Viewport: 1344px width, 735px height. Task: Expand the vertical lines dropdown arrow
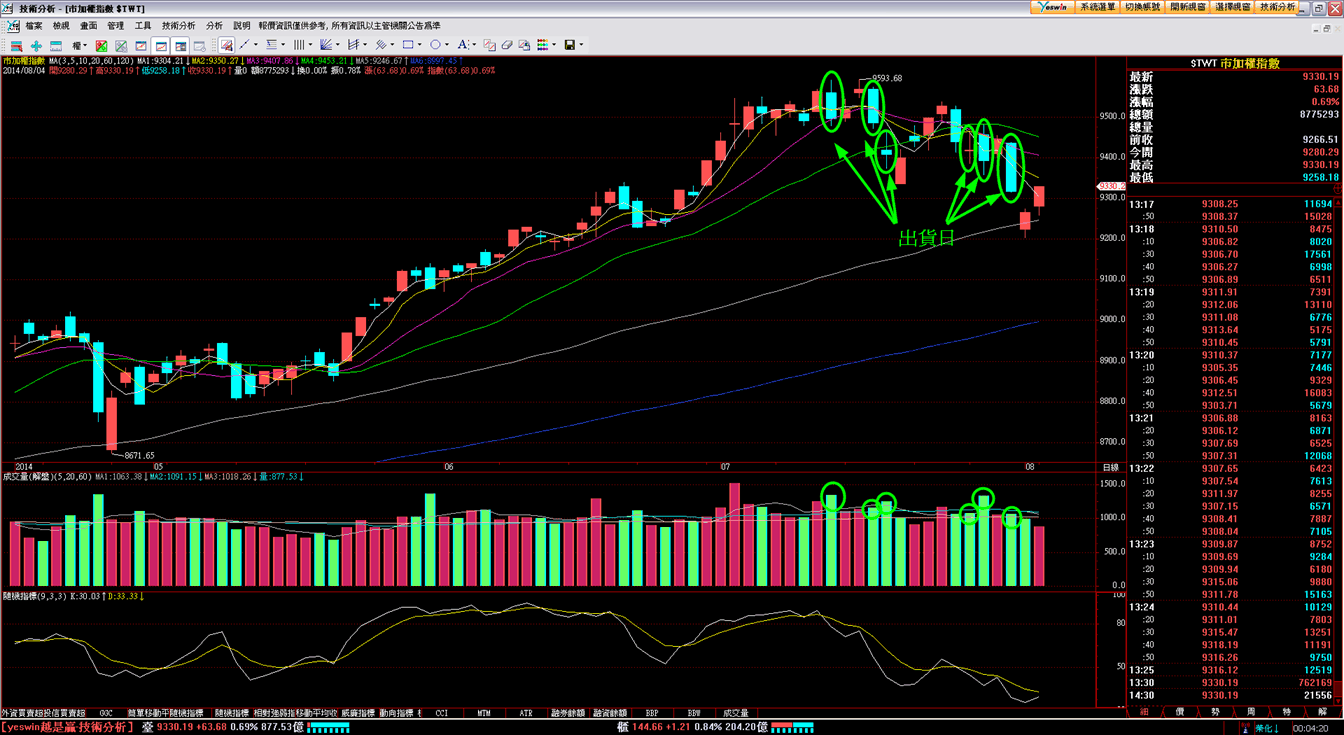point(310,45)
